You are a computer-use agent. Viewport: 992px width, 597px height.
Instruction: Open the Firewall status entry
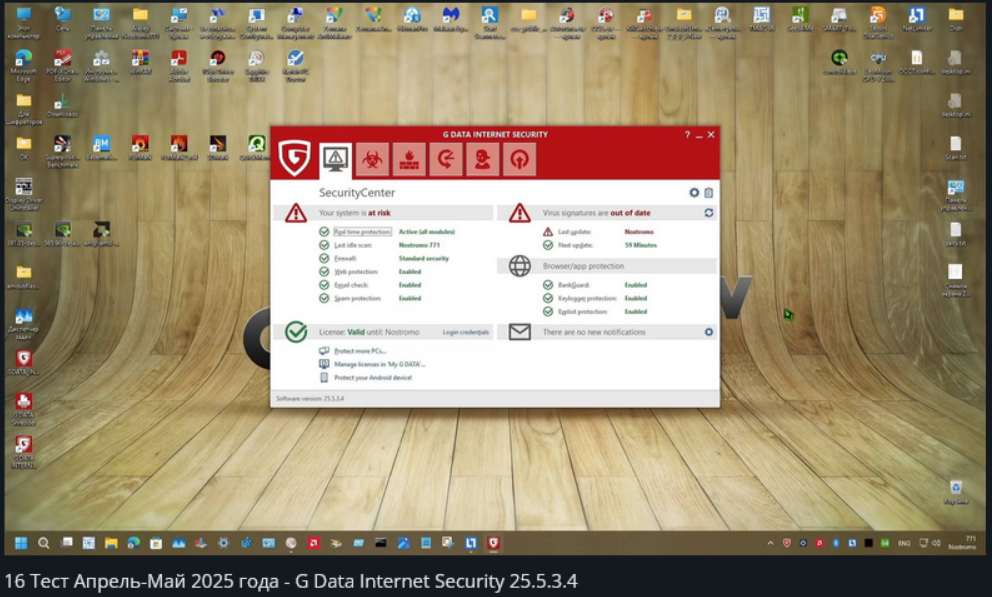tap(345, 259)
